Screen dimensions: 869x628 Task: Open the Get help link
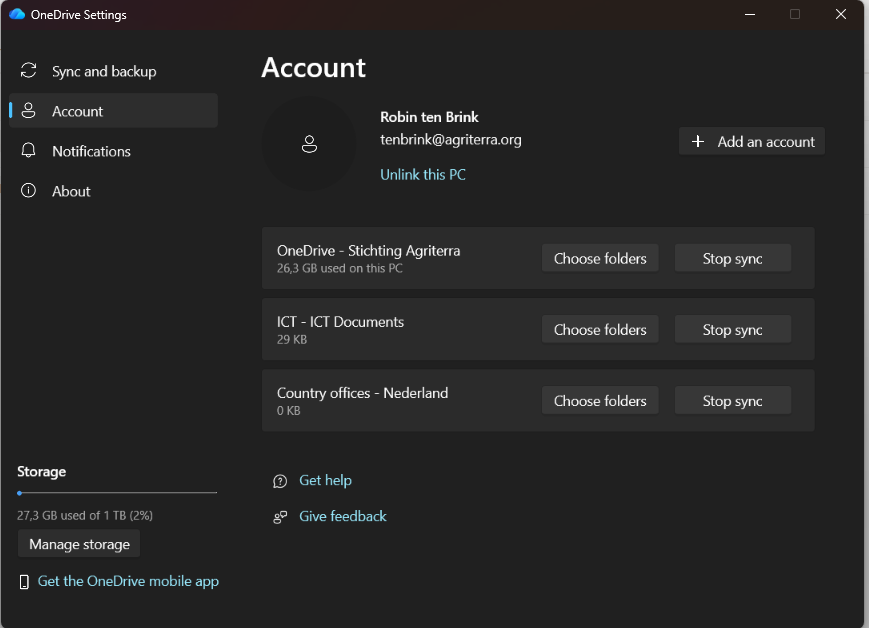(325, 480)
